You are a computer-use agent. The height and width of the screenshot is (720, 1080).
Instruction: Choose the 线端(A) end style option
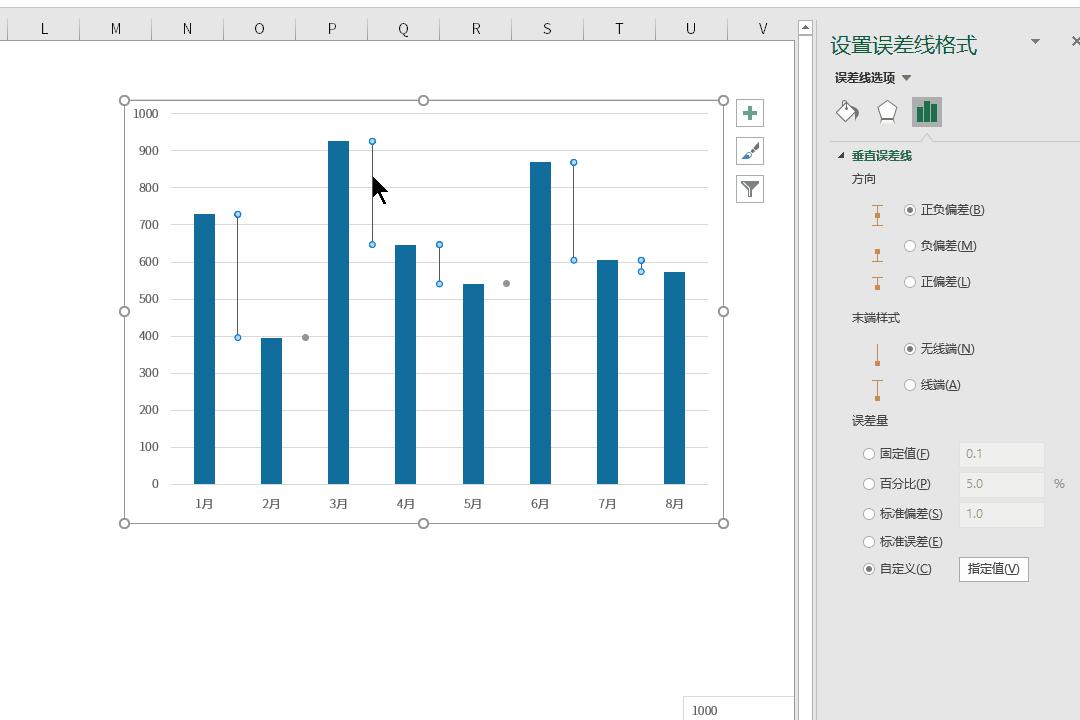[x=910, y=385]
